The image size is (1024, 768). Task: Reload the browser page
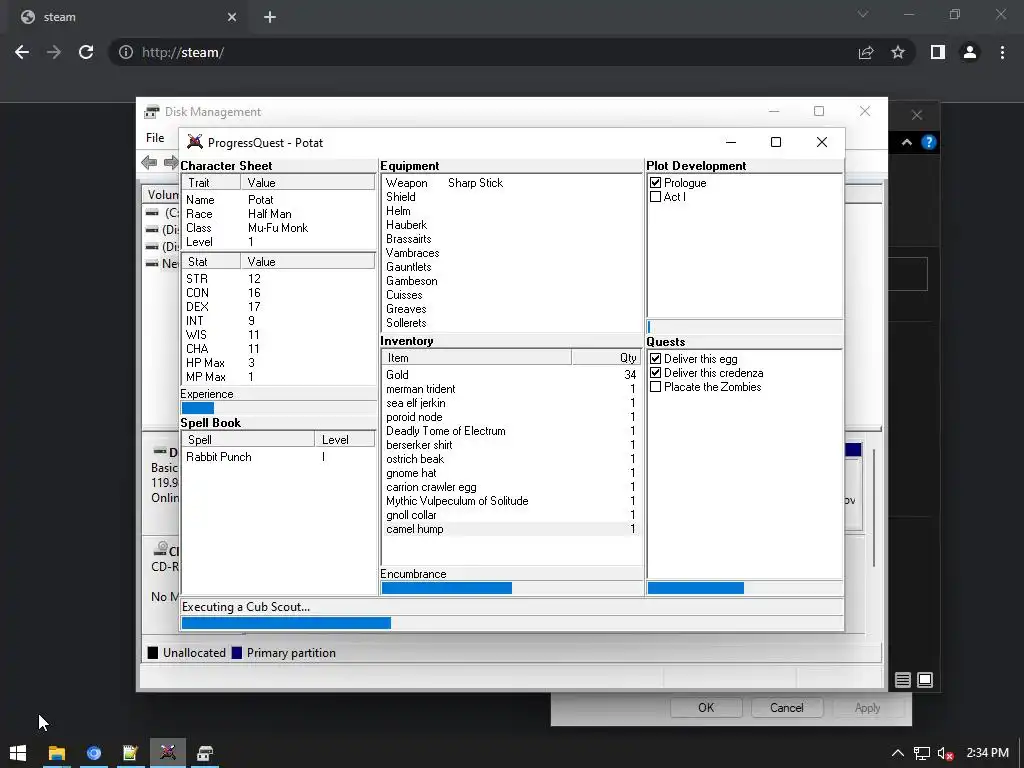tap(86, 52)
